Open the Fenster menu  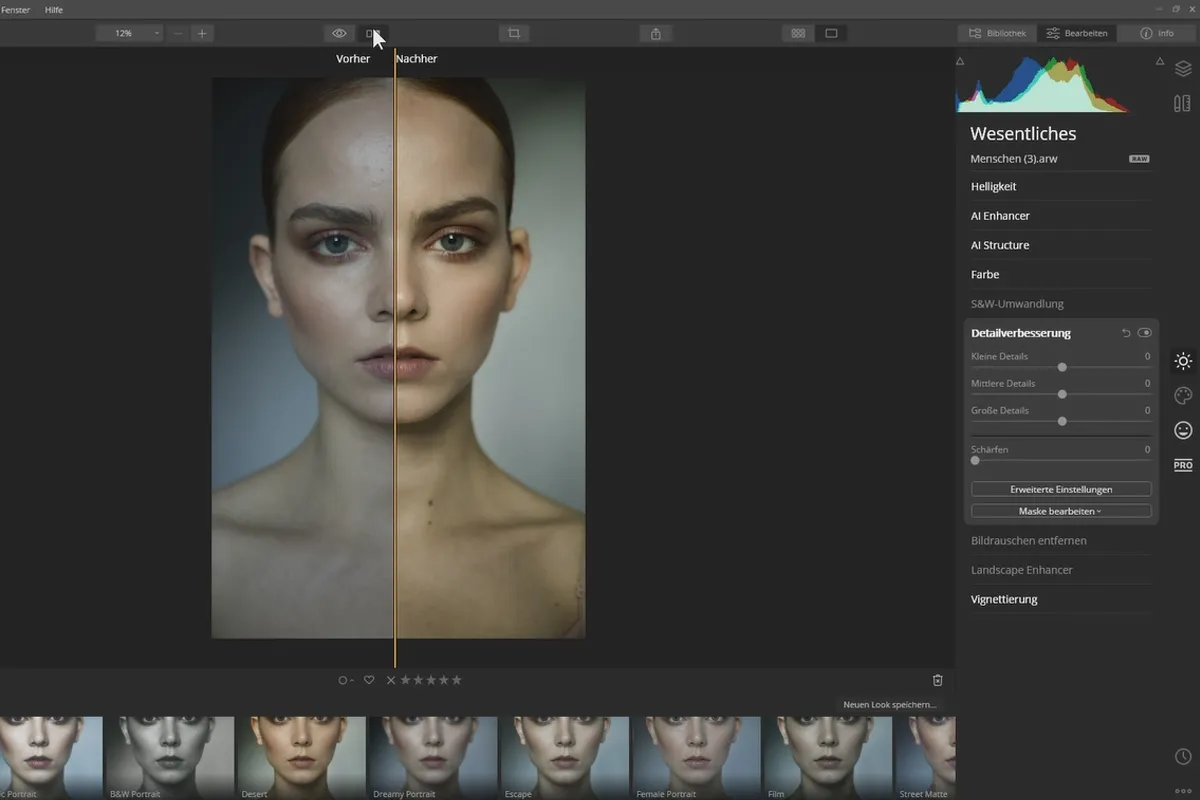coord(15,9)
